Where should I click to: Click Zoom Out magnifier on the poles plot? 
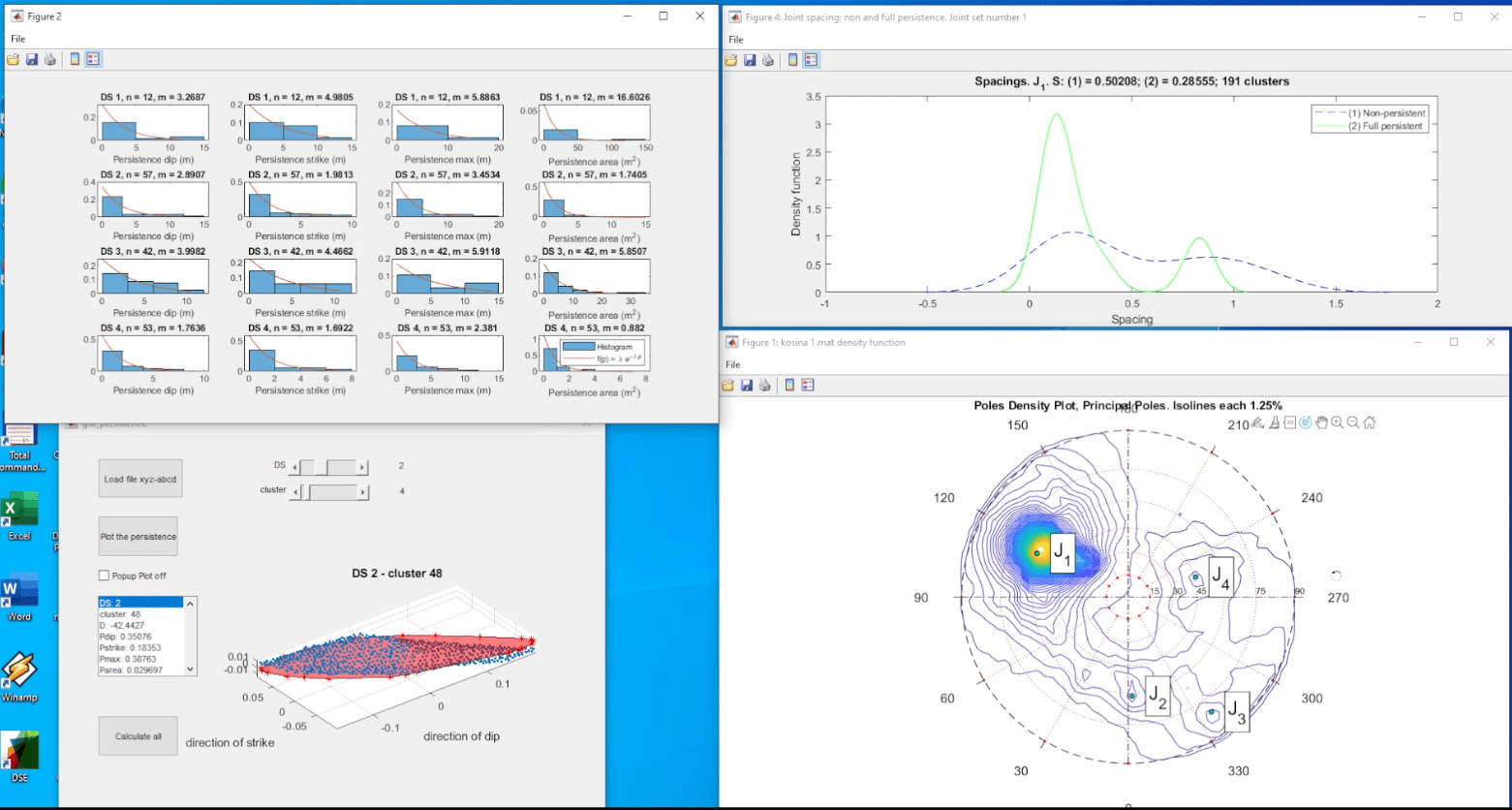[x=1353, y=422]
